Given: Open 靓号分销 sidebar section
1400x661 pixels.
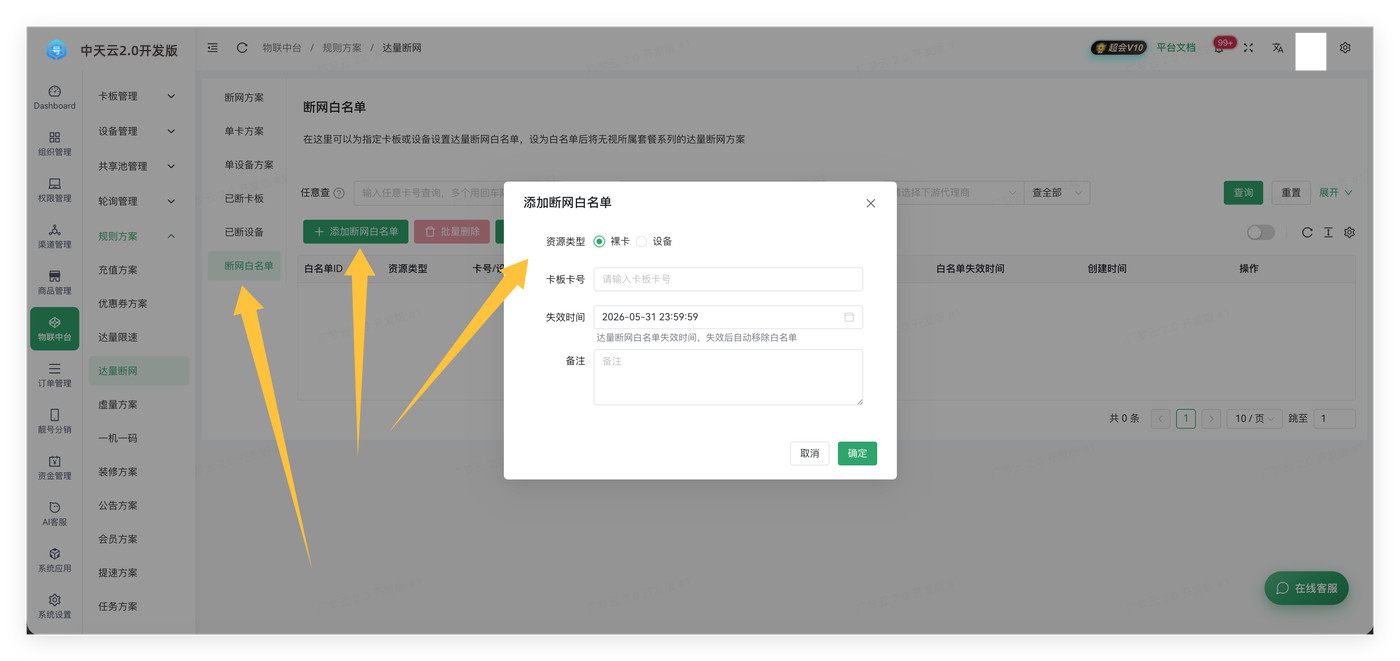Looking at the screenshot, I should click(54, 421).
